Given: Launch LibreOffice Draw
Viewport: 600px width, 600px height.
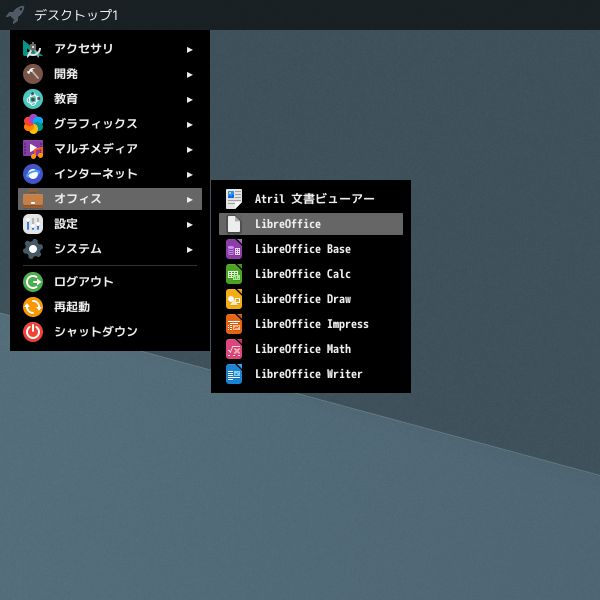Looking at the screenshot, I should pos(311,299).
